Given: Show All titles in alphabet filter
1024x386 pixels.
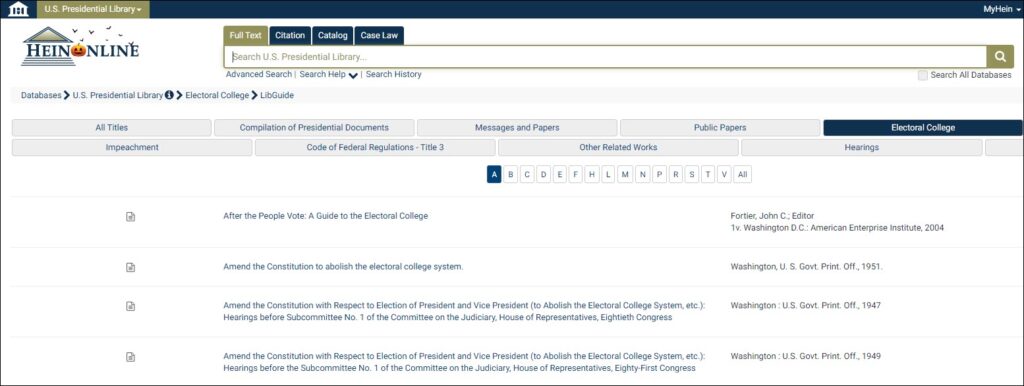Looking at the screenshot, I should [743, 175].
